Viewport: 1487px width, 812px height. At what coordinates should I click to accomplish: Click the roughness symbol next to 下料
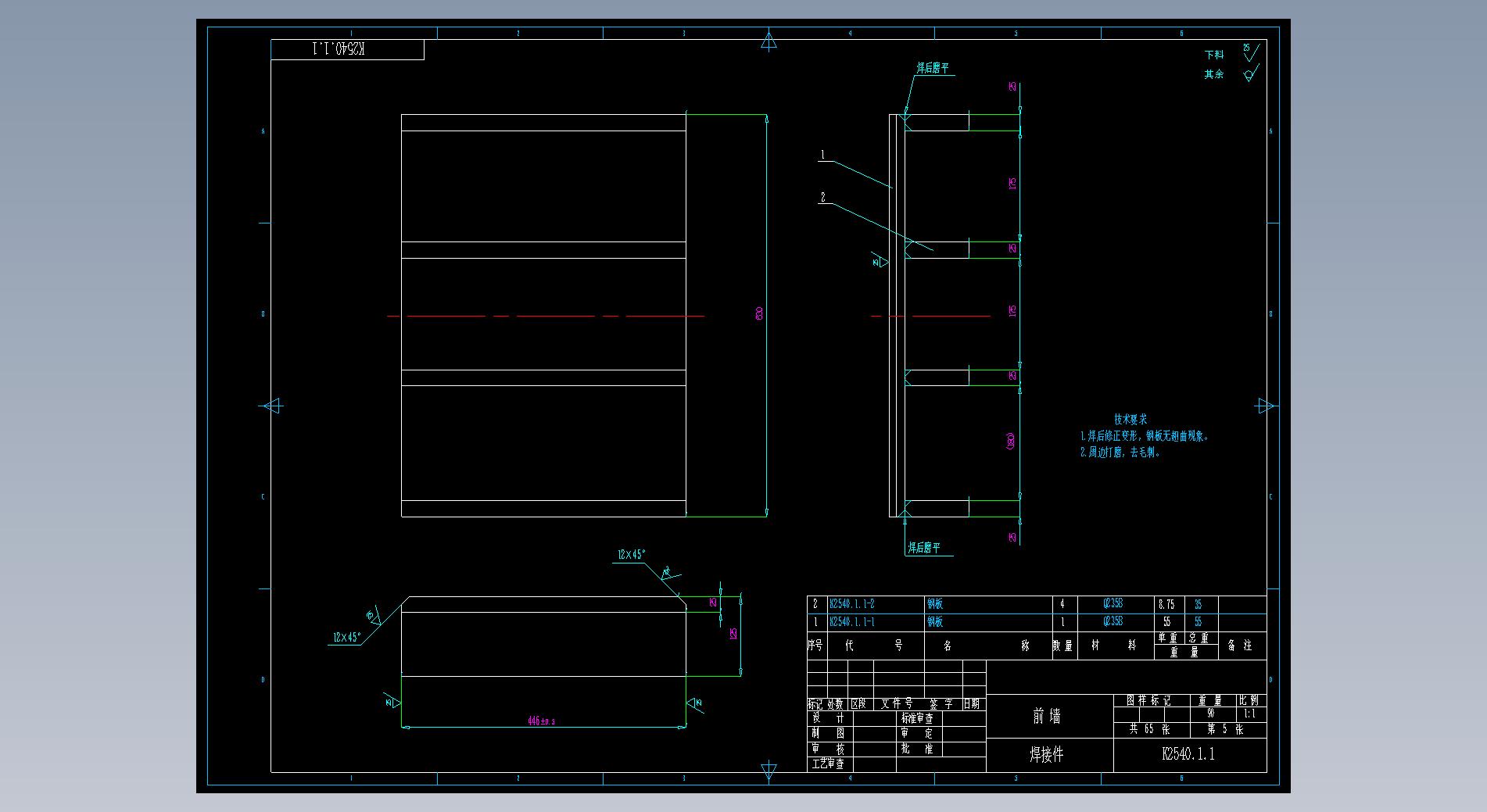1251,52
